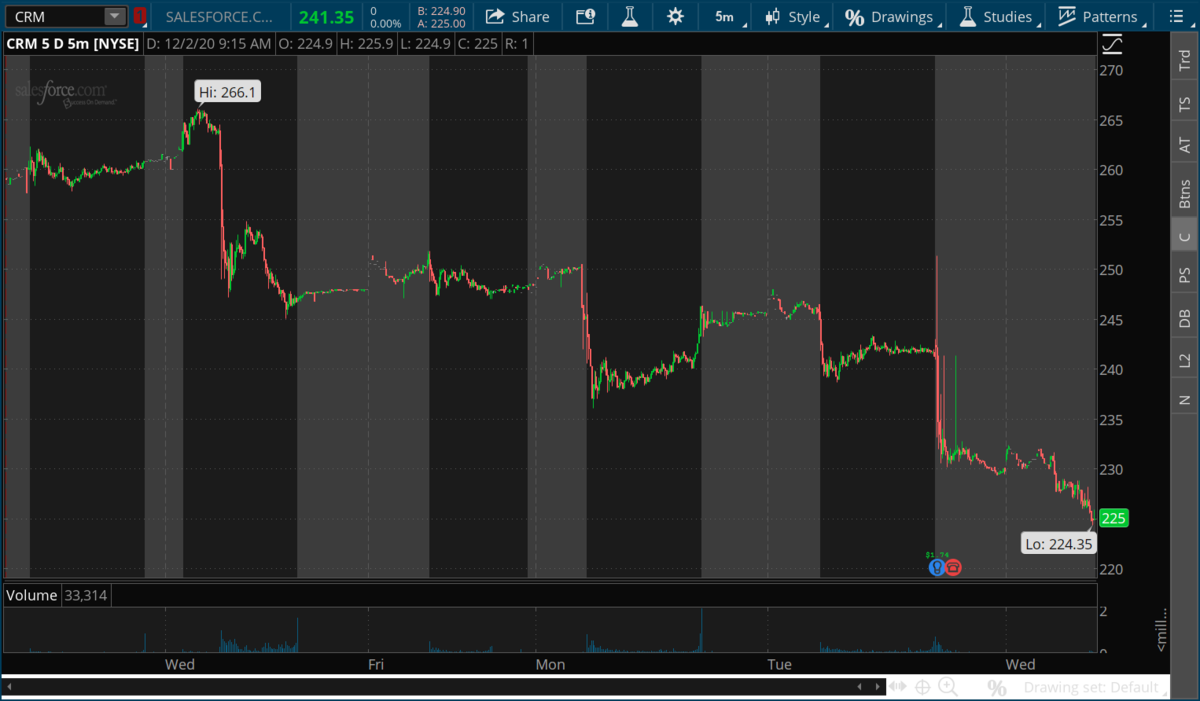Click the red link icon beside symbol box
1200x701 pixels.
pos(140,16)
